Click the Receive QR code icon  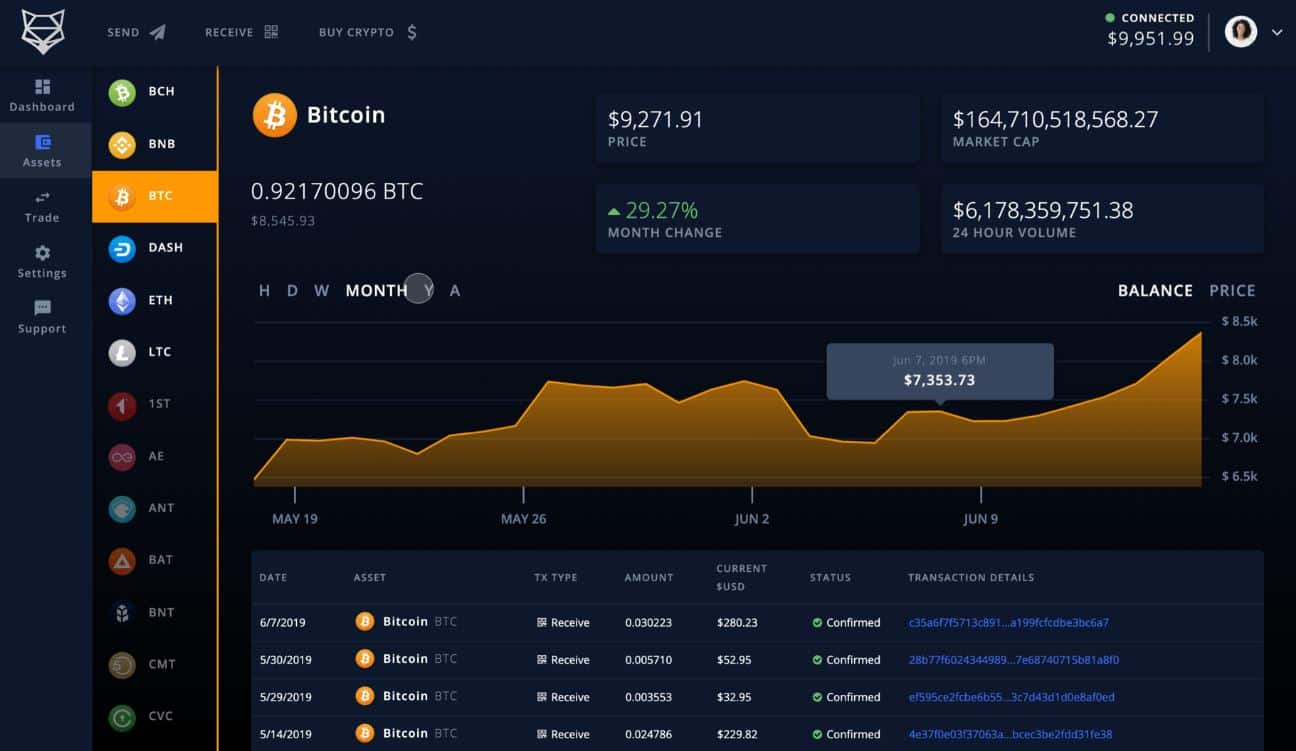pos(271,32)
